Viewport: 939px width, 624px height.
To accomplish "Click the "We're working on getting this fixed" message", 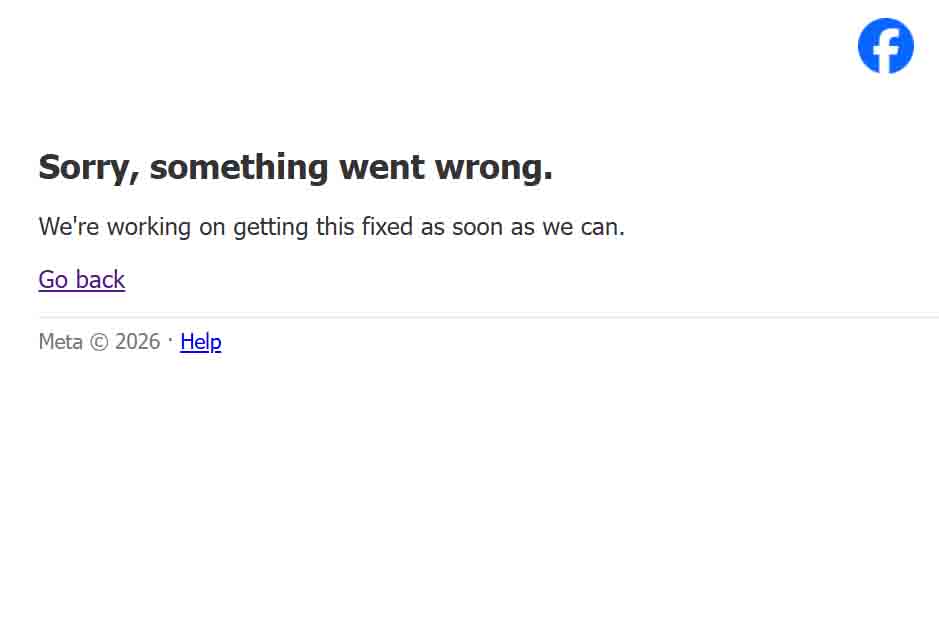I will [x=332, y=227].
